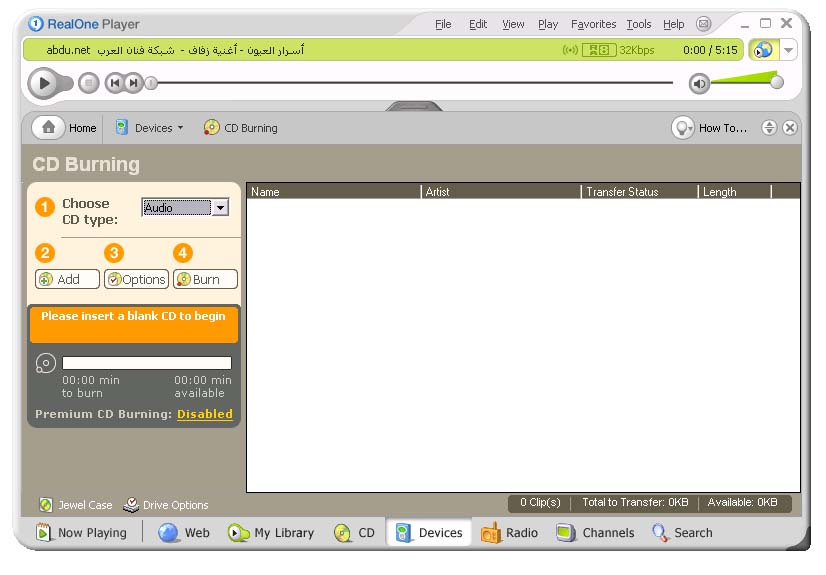The height and width of the screenshot is (575, 826).
Task: Skip to next clip
Action: point(133,83)
